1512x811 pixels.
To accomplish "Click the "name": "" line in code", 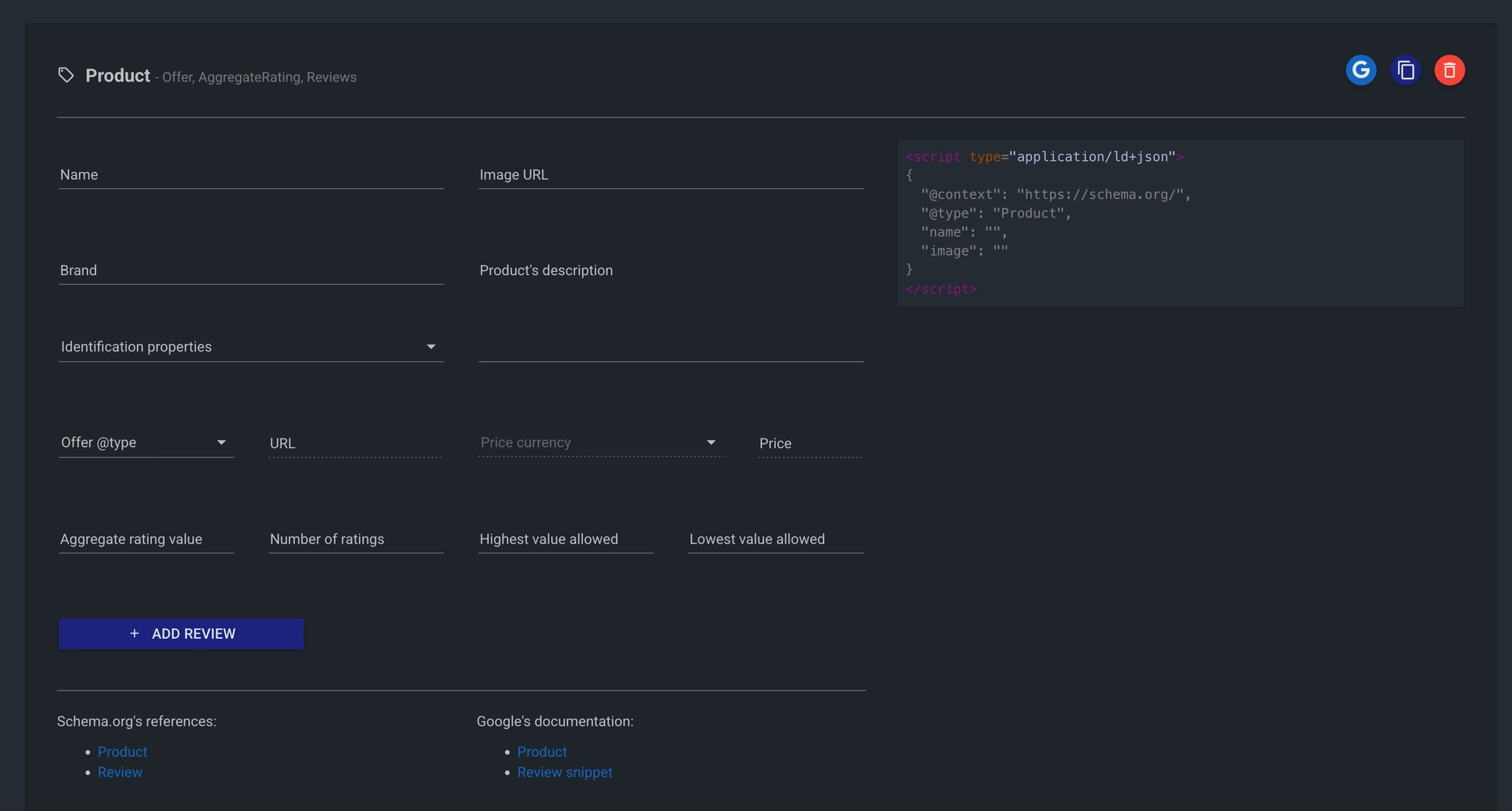I will [964, 232].
